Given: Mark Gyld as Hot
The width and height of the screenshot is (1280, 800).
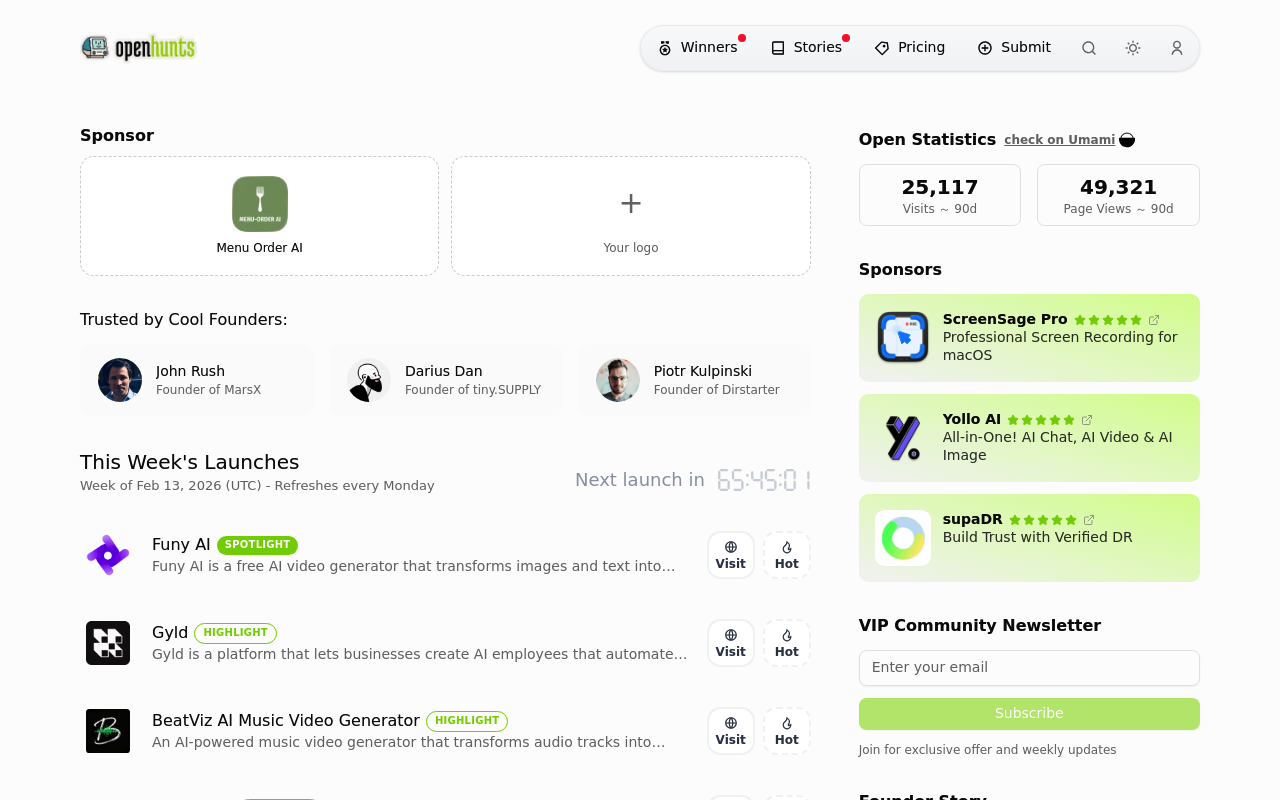Looking at the screenshot, I should [x=787, y=643].
